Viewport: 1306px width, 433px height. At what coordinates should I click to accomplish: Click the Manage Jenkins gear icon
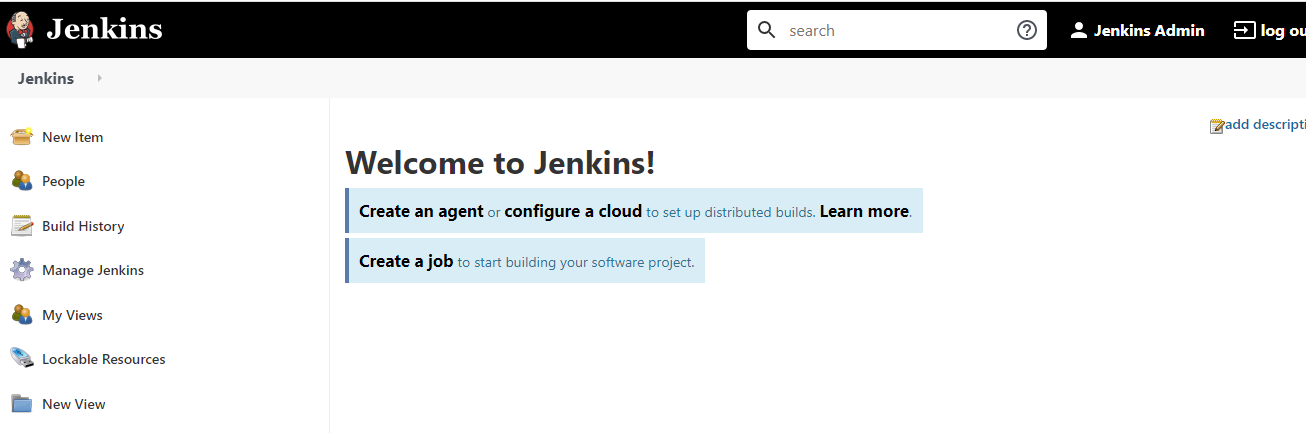point(22,270)
